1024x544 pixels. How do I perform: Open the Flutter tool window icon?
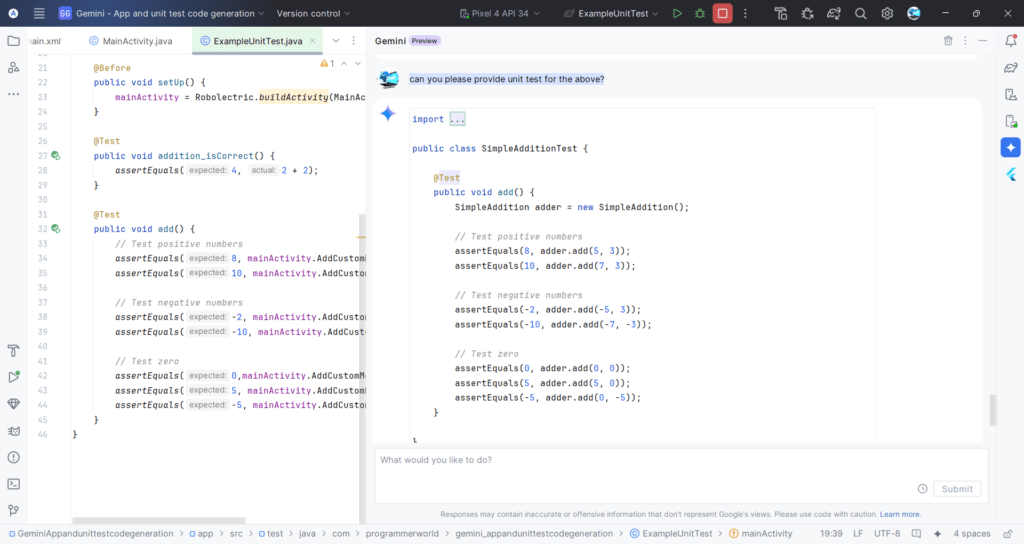pyautogui.click(x=1011, y=174)
